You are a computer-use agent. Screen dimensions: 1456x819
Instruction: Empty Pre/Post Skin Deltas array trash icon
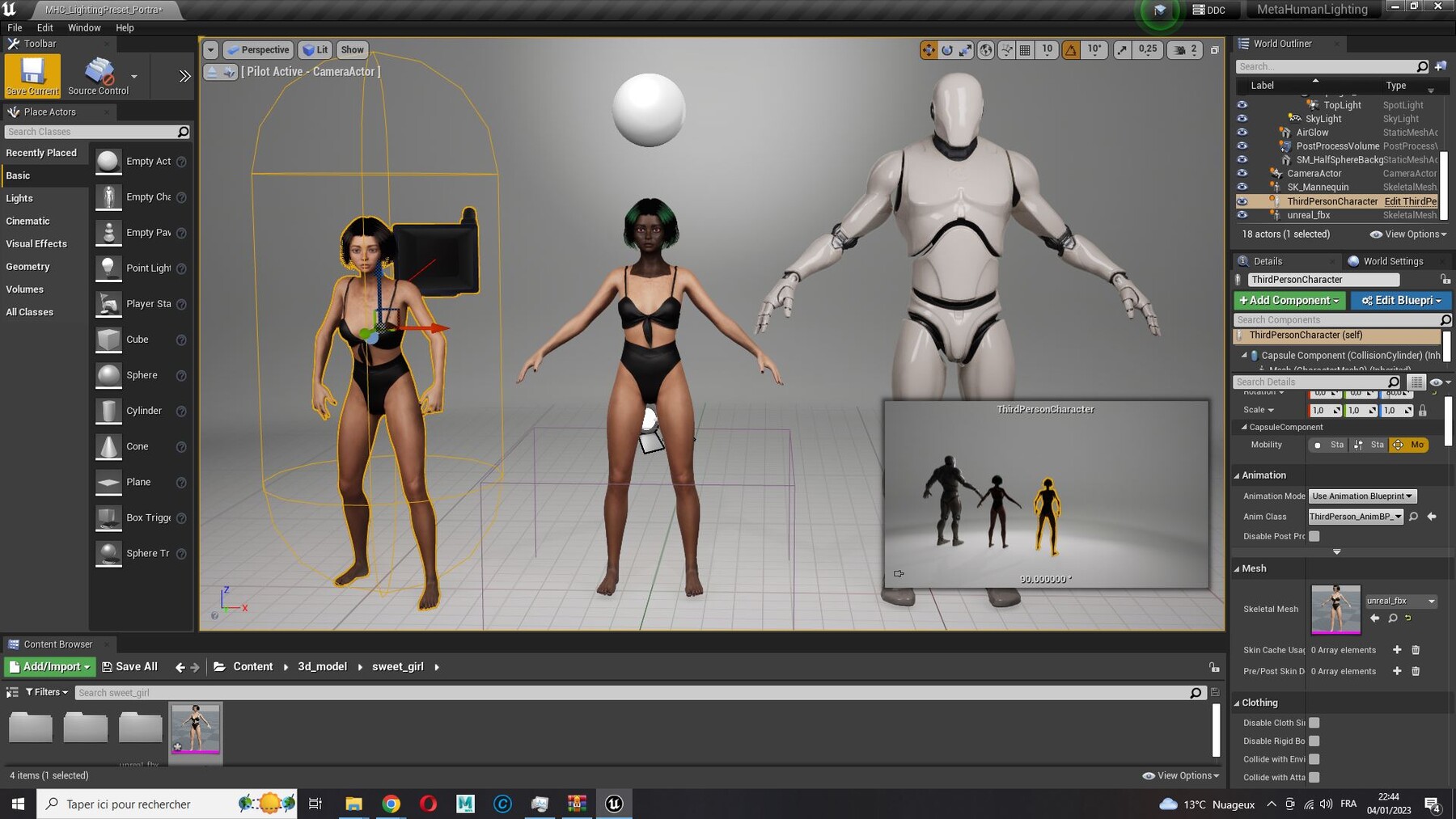point(1416,671)
